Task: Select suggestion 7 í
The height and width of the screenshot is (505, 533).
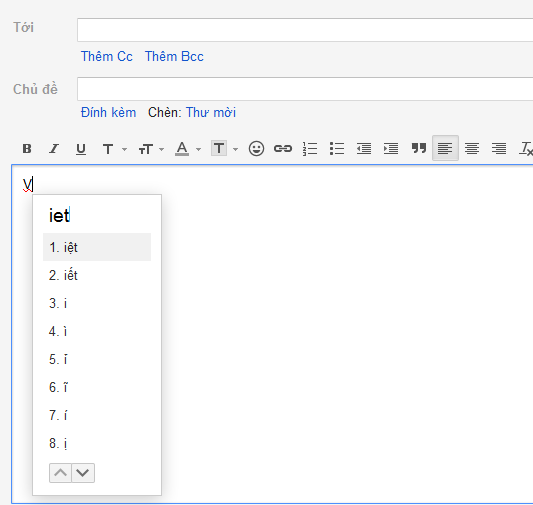Action: coord(97,415)
